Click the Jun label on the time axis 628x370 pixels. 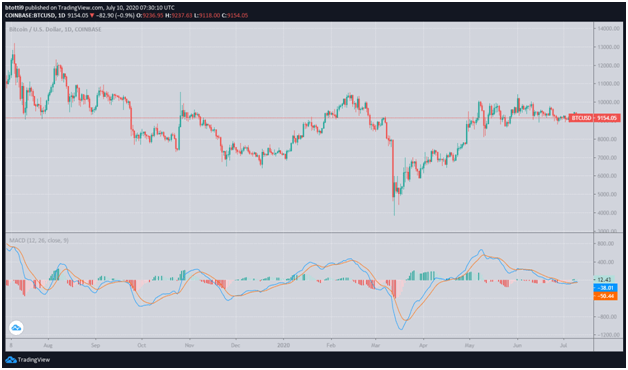tap(517, 344)
